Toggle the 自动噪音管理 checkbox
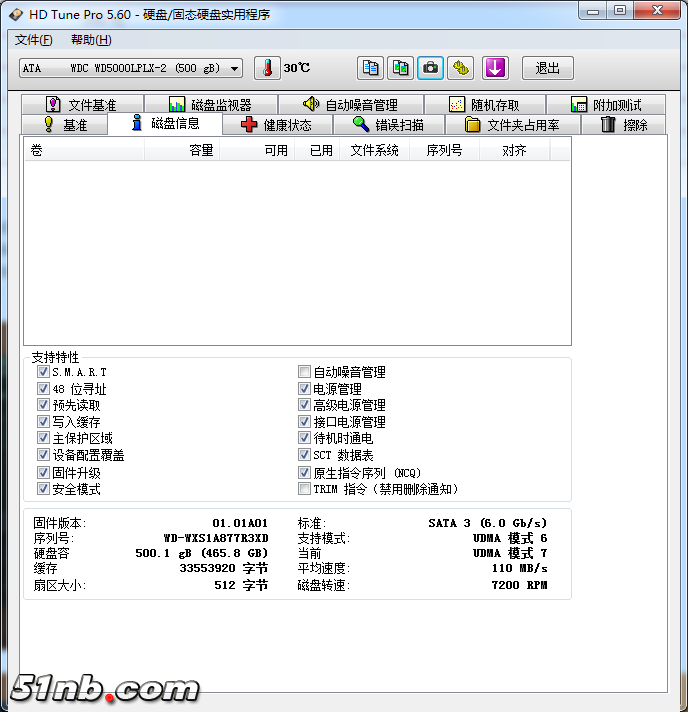Viewport: 688px width, 712px height. (x=305, y=372)
